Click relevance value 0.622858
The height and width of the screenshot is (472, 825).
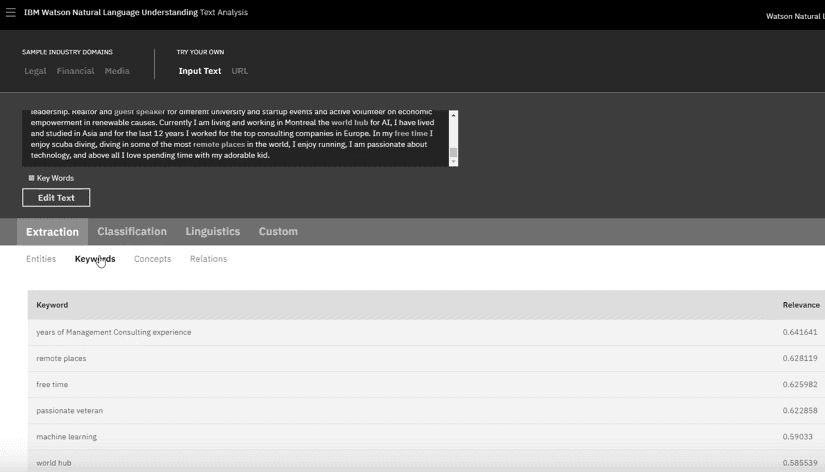pyautogui.click(x=800, y=410)
